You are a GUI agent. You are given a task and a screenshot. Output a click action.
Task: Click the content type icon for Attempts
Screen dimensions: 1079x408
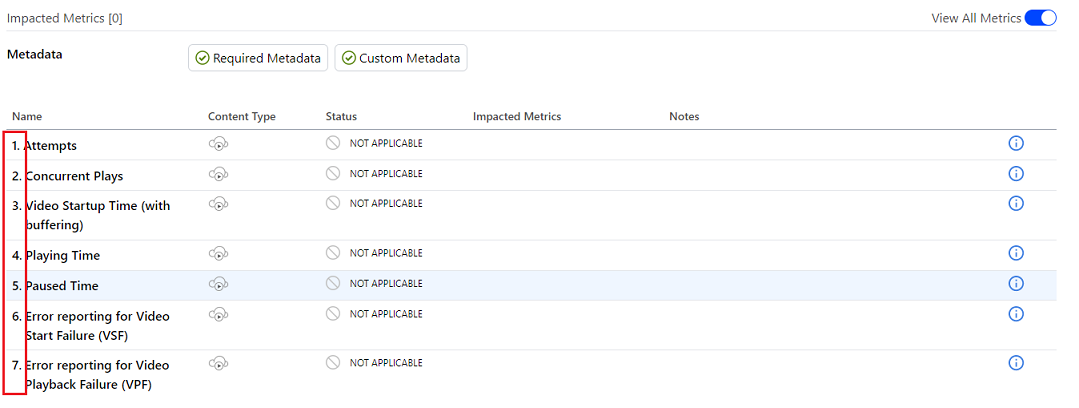click(218, 144)
